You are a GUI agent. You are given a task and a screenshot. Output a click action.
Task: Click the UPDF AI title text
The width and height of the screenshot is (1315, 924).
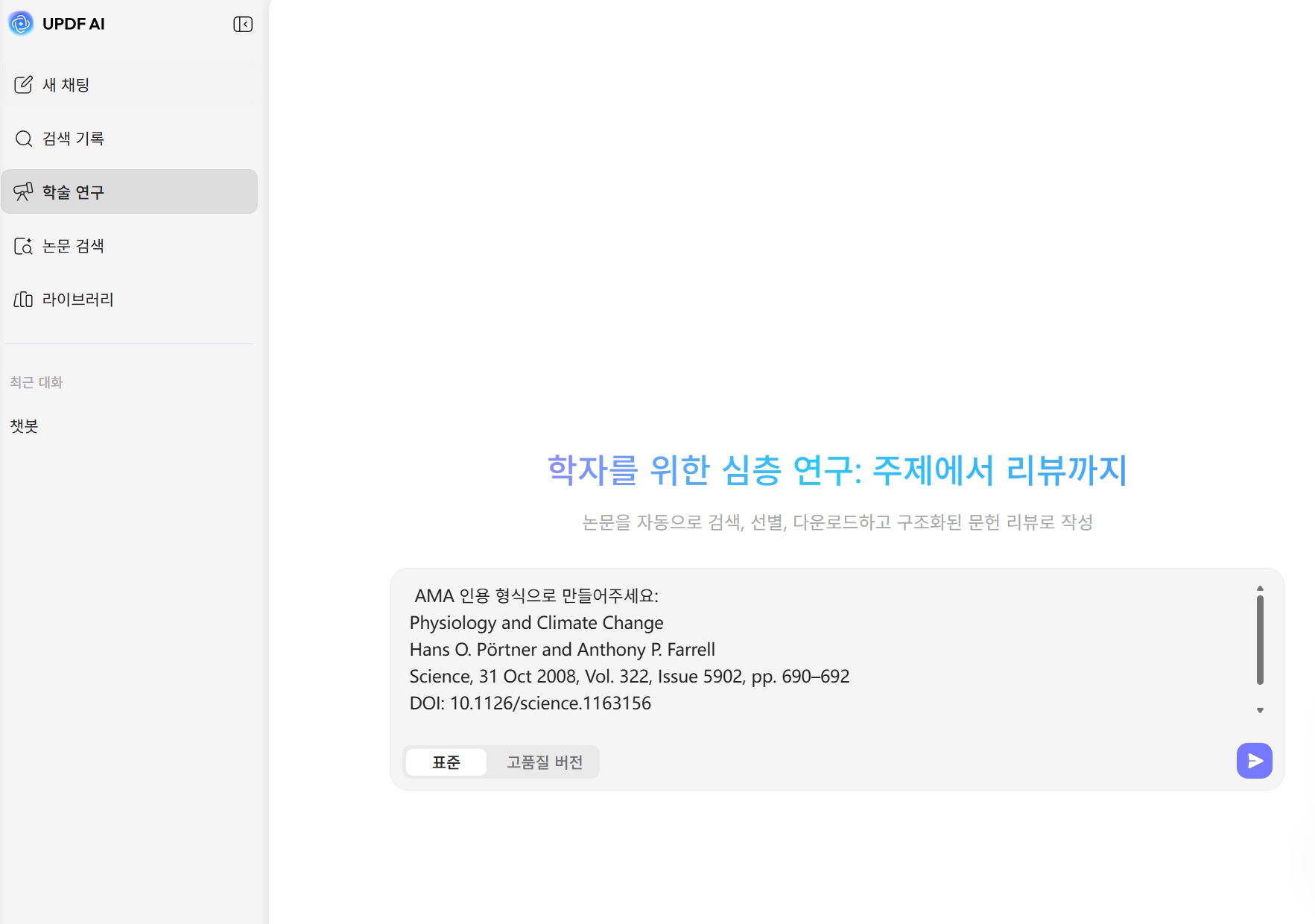click(74, 24)
